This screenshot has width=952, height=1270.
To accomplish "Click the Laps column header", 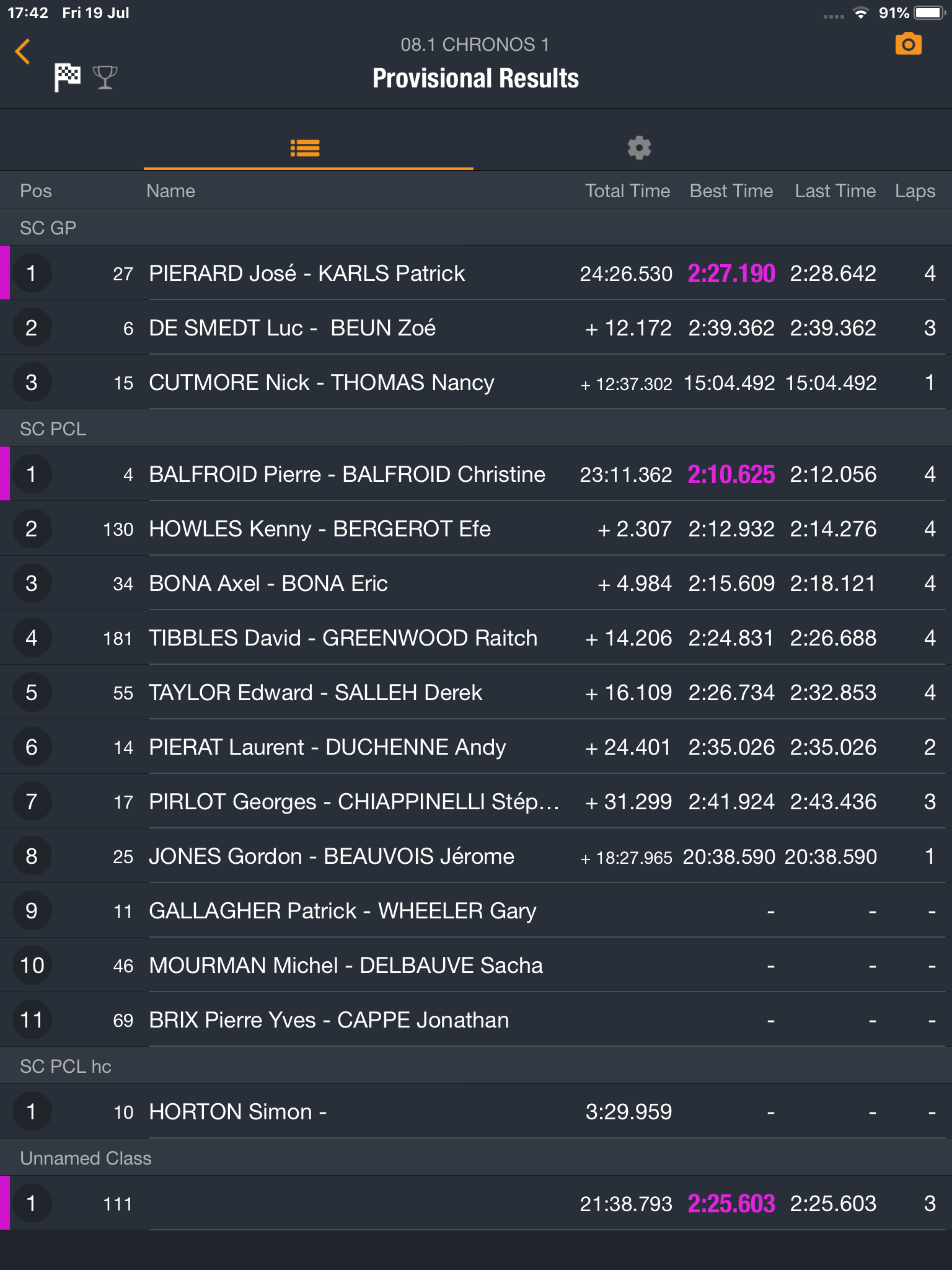I will [x=915, y=191].
